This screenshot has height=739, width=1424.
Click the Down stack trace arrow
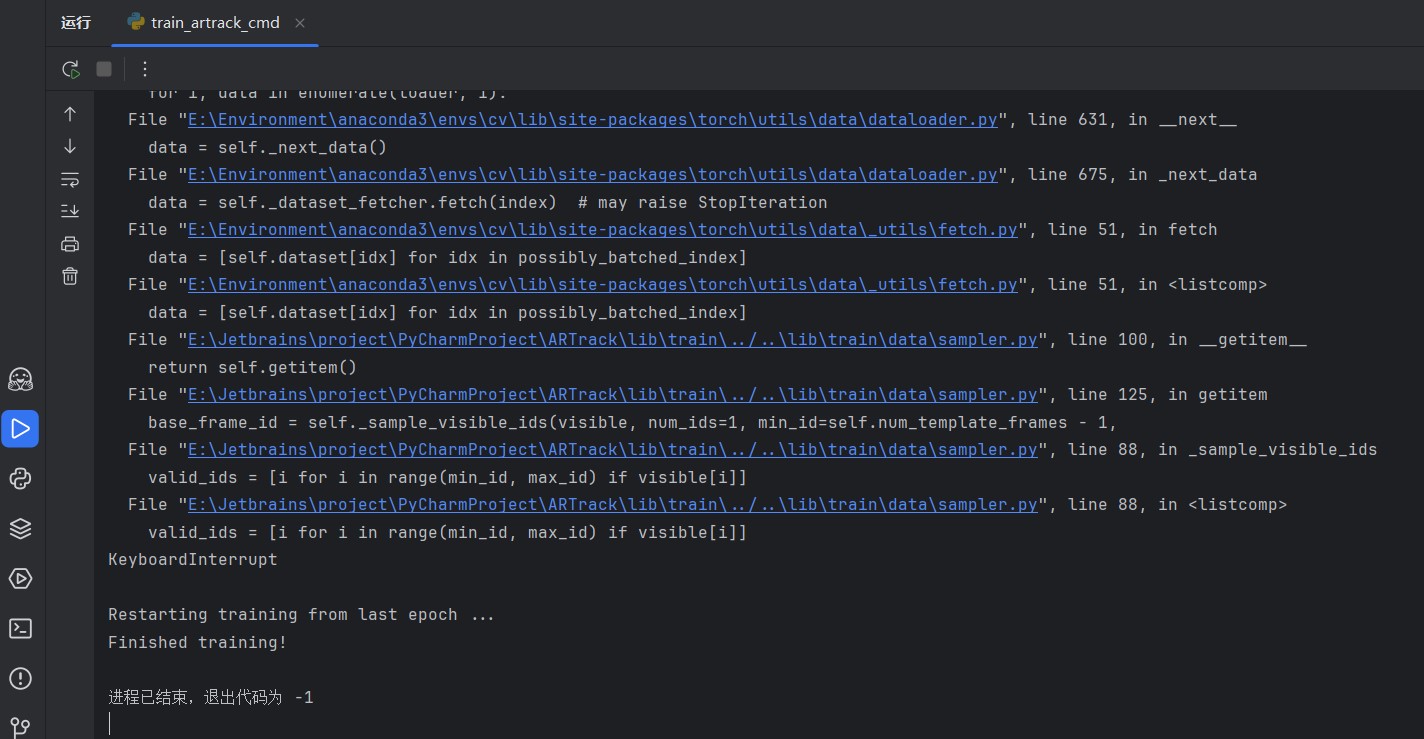click(x=70, y=146)
